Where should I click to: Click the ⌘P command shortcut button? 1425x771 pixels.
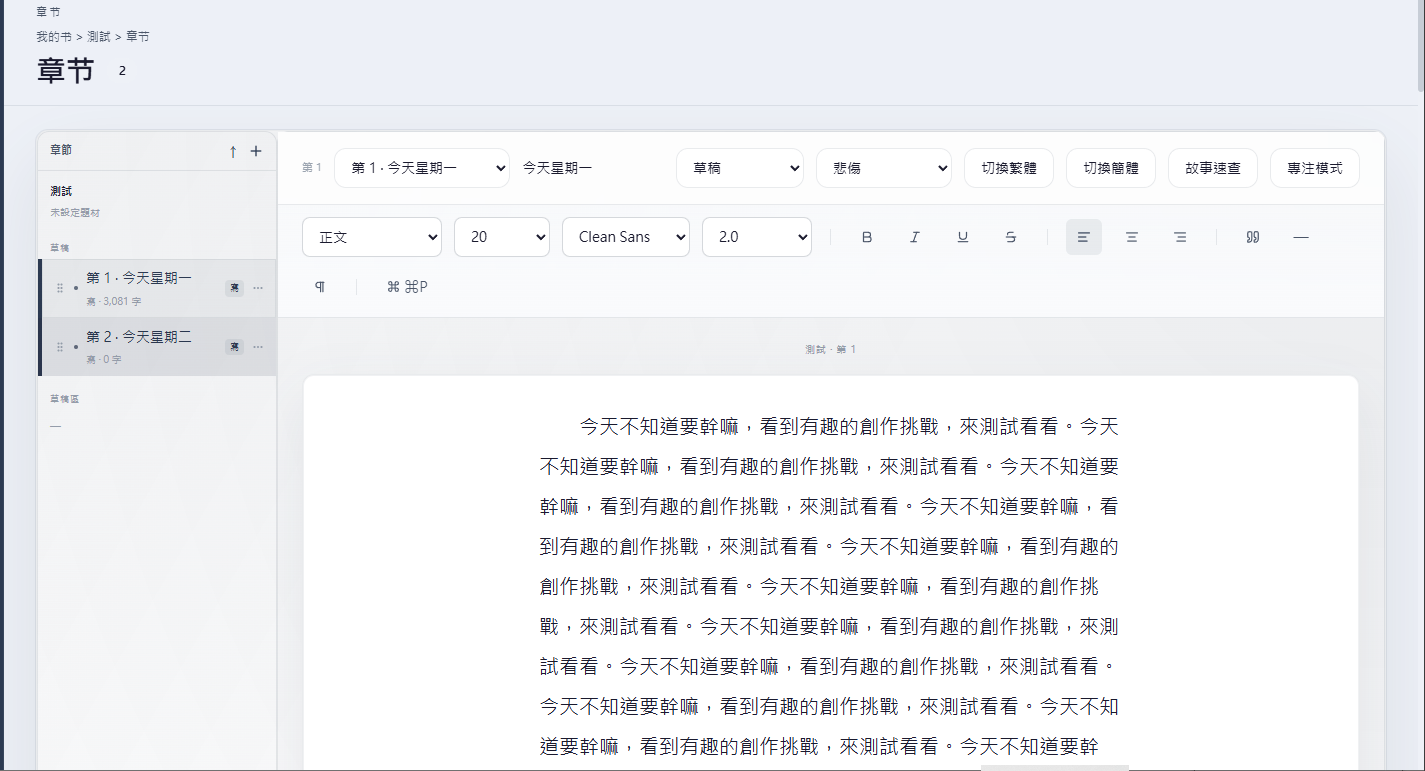(x=407, y=287)
